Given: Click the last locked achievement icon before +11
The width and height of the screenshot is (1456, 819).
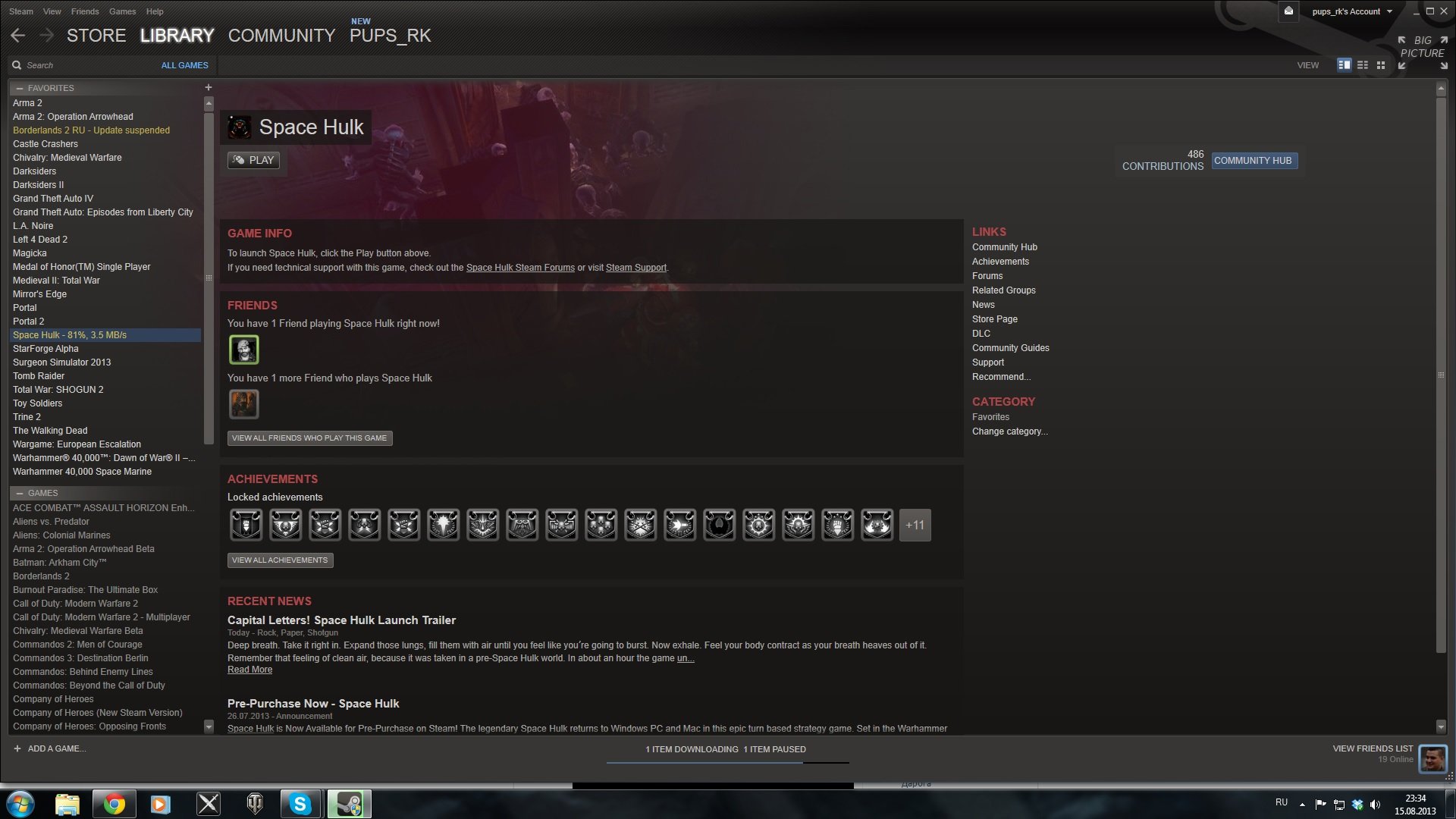Looking at the screenshot, I should (x=877, y=525).
